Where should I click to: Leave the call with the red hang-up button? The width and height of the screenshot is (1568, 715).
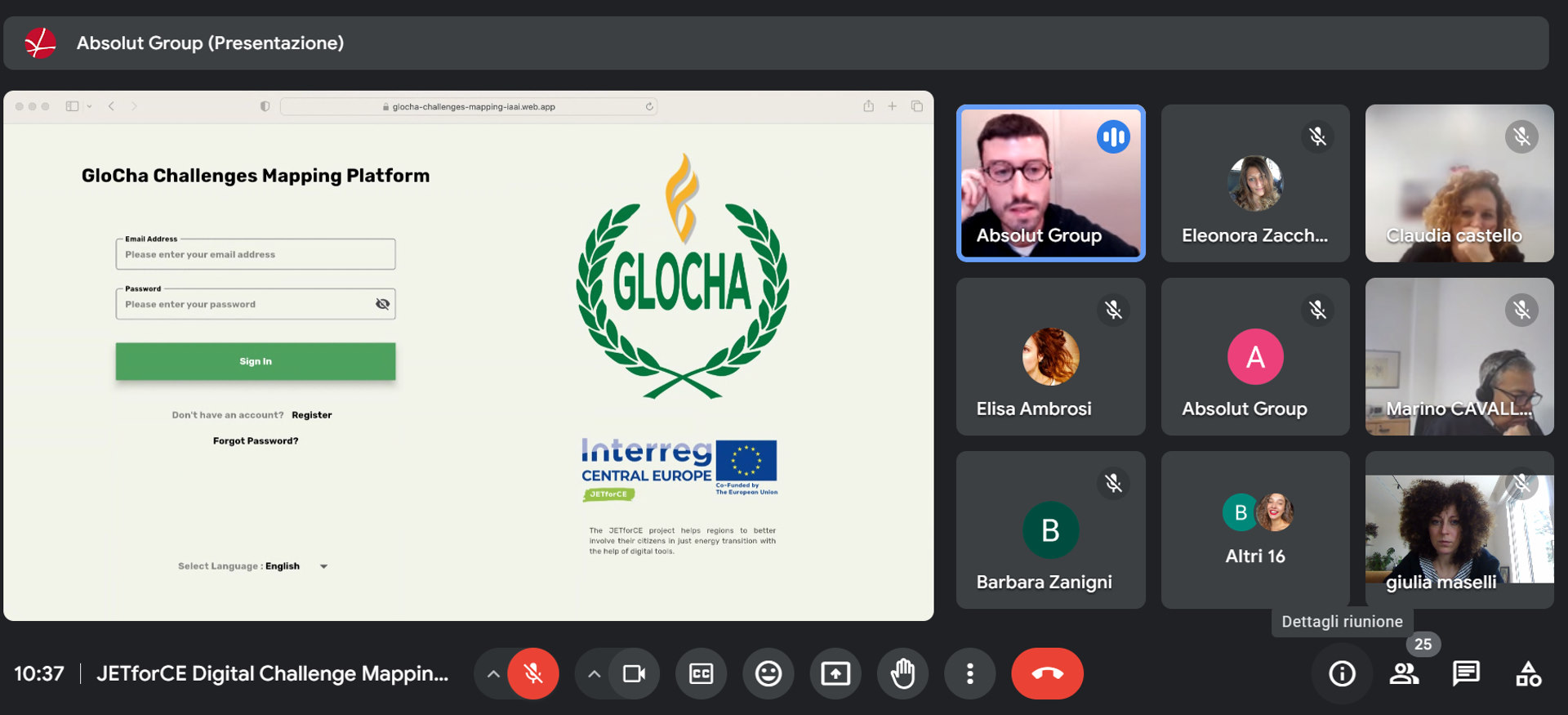click(1048, 673)
